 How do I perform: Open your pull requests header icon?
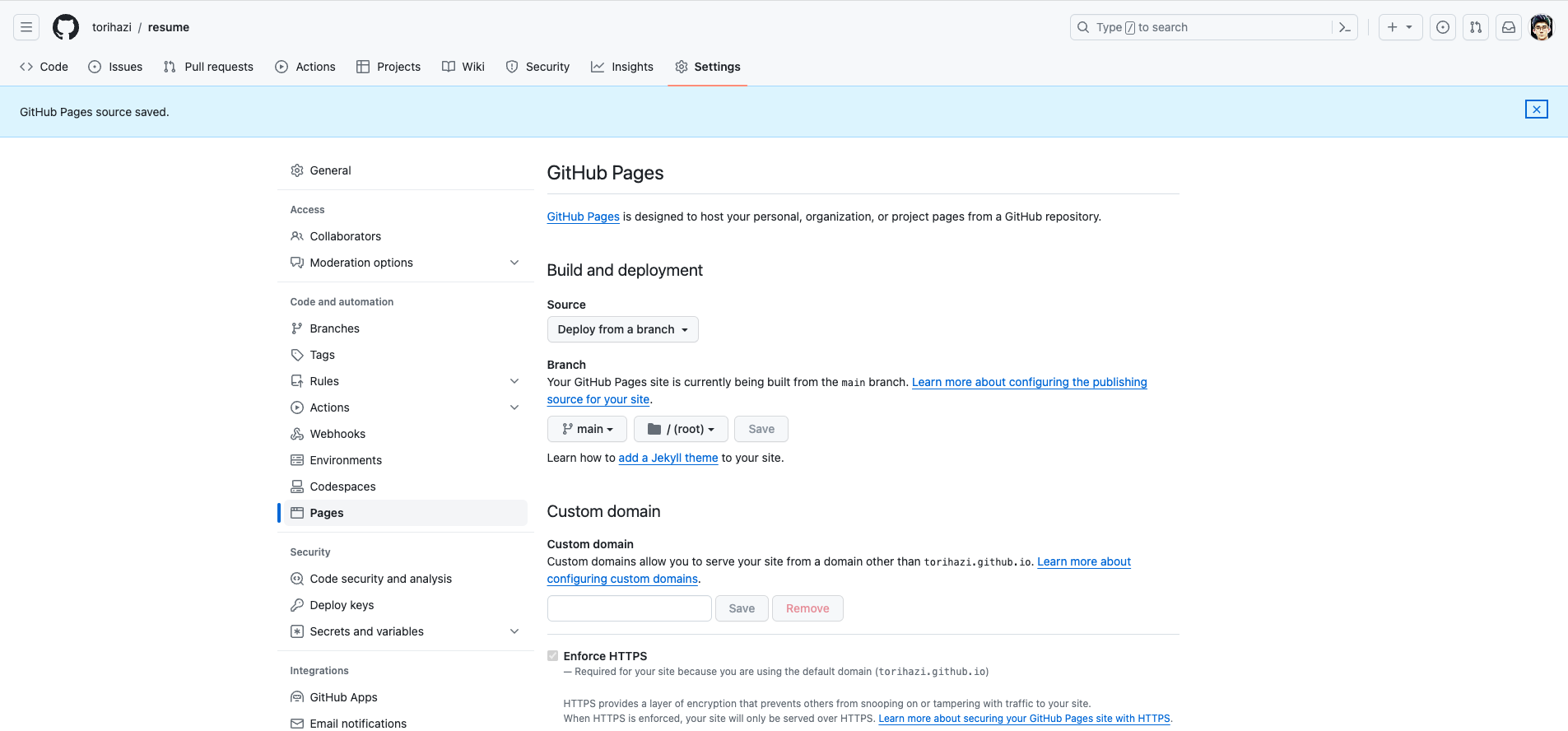1476,27
